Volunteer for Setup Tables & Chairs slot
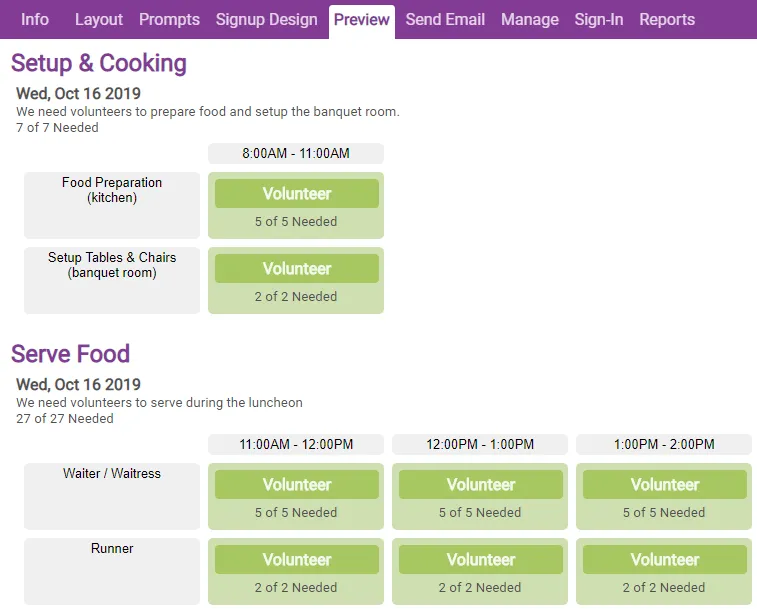This screenshot has height=609, width=757. point(297,269)
